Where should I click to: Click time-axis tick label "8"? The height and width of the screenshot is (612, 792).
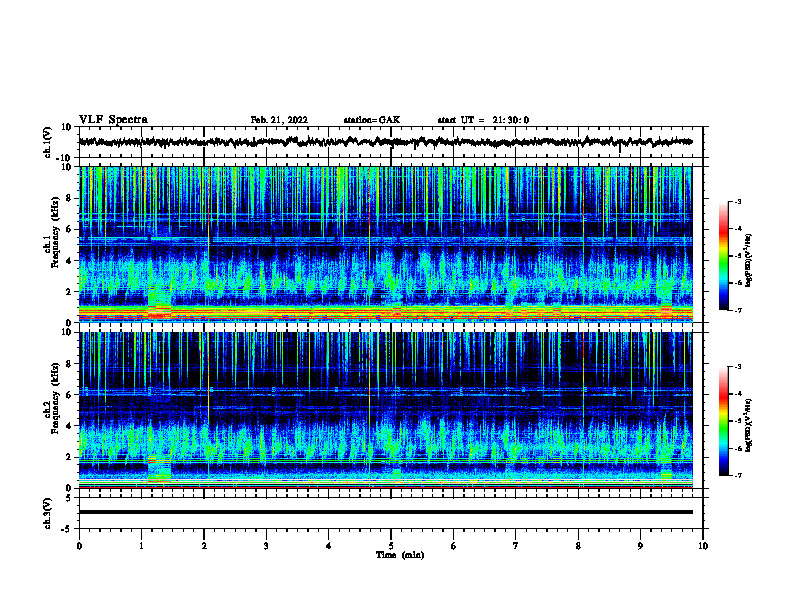578,546
